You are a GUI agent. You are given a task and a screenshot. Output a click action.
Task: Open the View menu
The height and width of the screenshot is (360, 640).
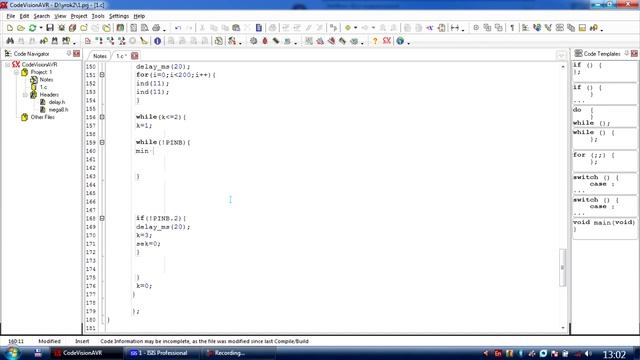pos(60,16)
